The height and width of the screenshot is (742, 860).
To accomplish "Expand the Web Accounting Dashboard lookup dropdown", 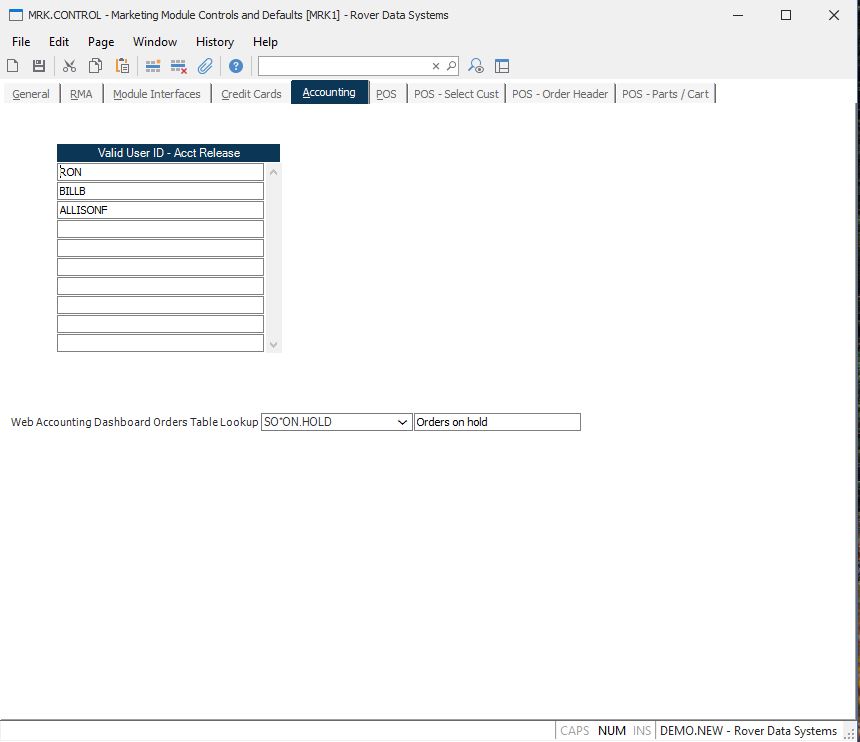I will click(x=402, y=422).
